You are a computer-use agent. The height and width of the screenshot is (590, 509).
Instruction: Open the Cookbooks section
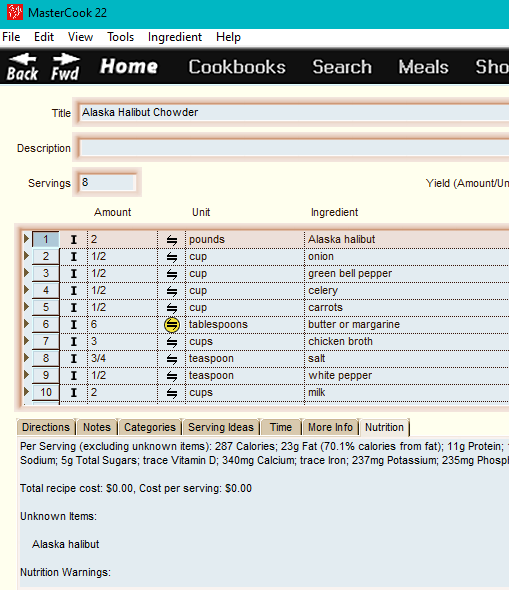pos(237,67)
